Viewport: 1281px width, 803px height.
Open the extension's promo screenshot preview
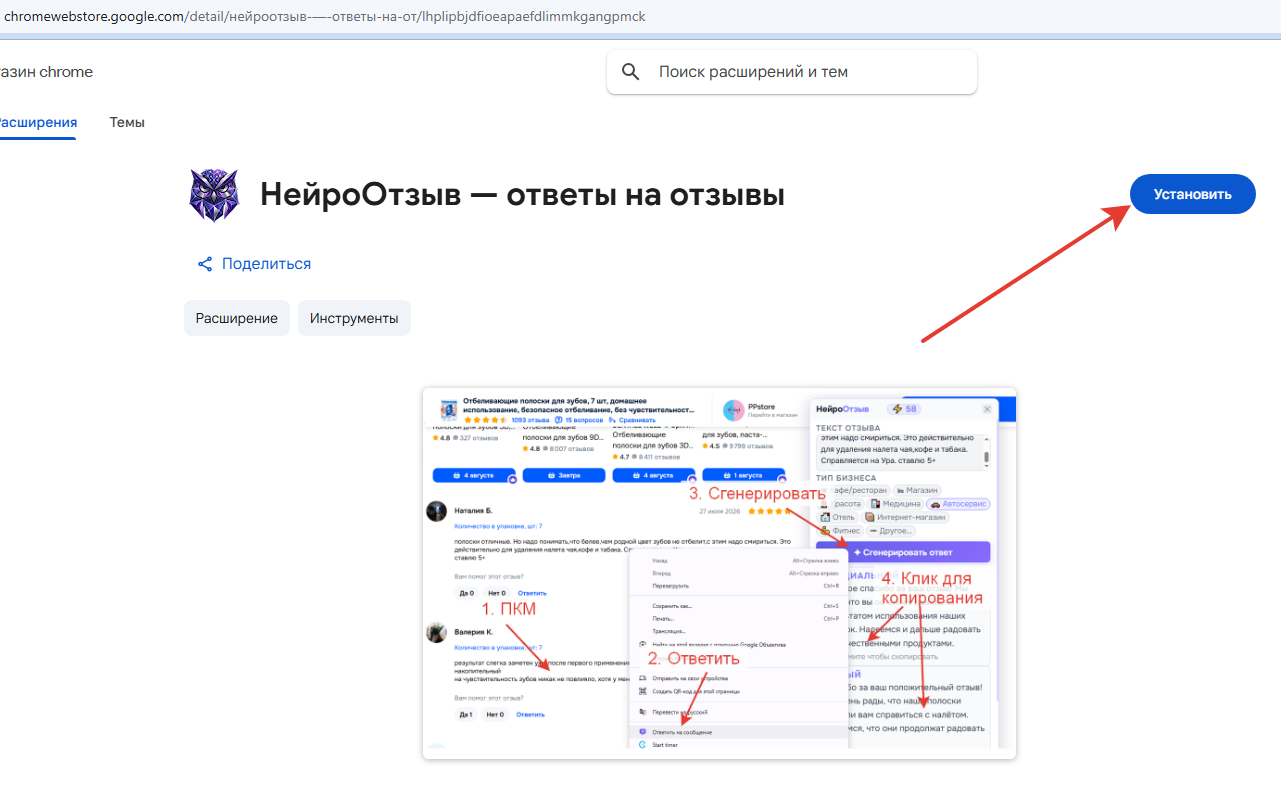point(719,574)
